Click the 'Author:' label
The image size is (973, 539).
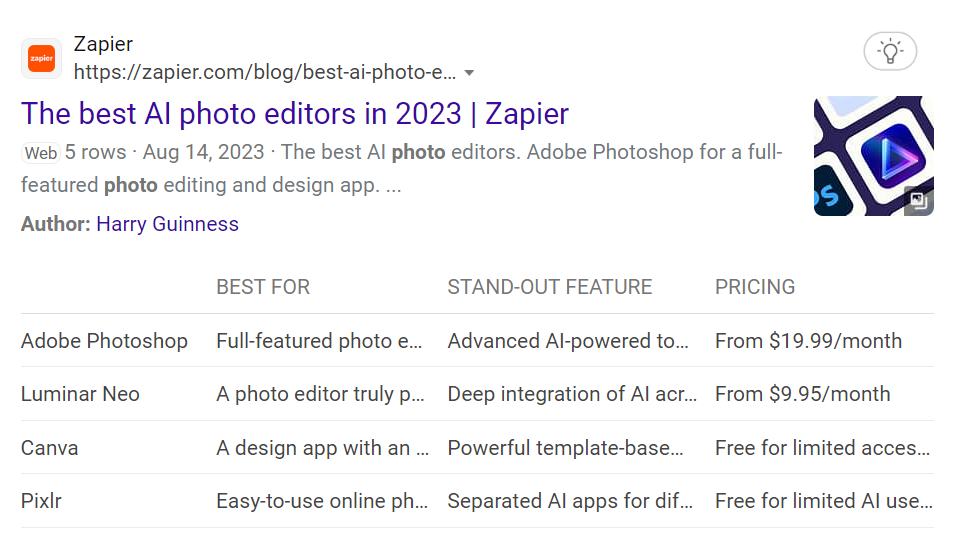click(x=56, y=224)
